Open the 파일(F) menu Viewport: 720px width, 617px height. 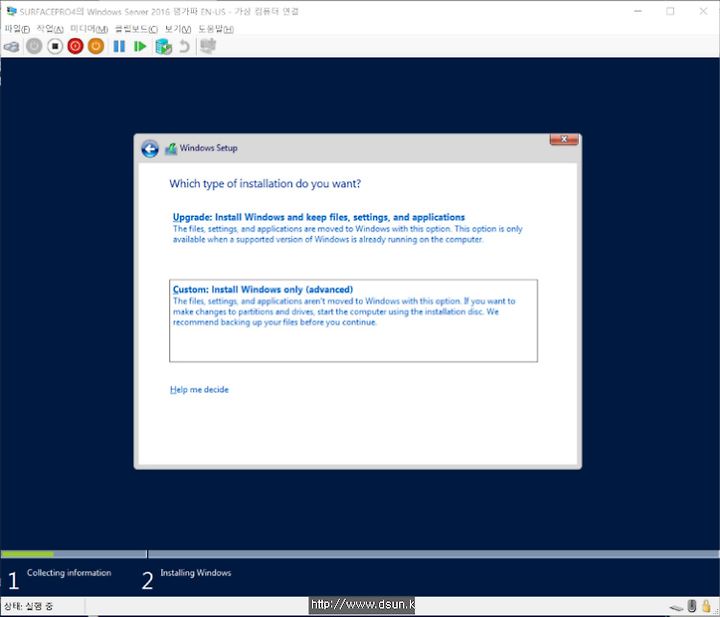click(x=17, y=29)
